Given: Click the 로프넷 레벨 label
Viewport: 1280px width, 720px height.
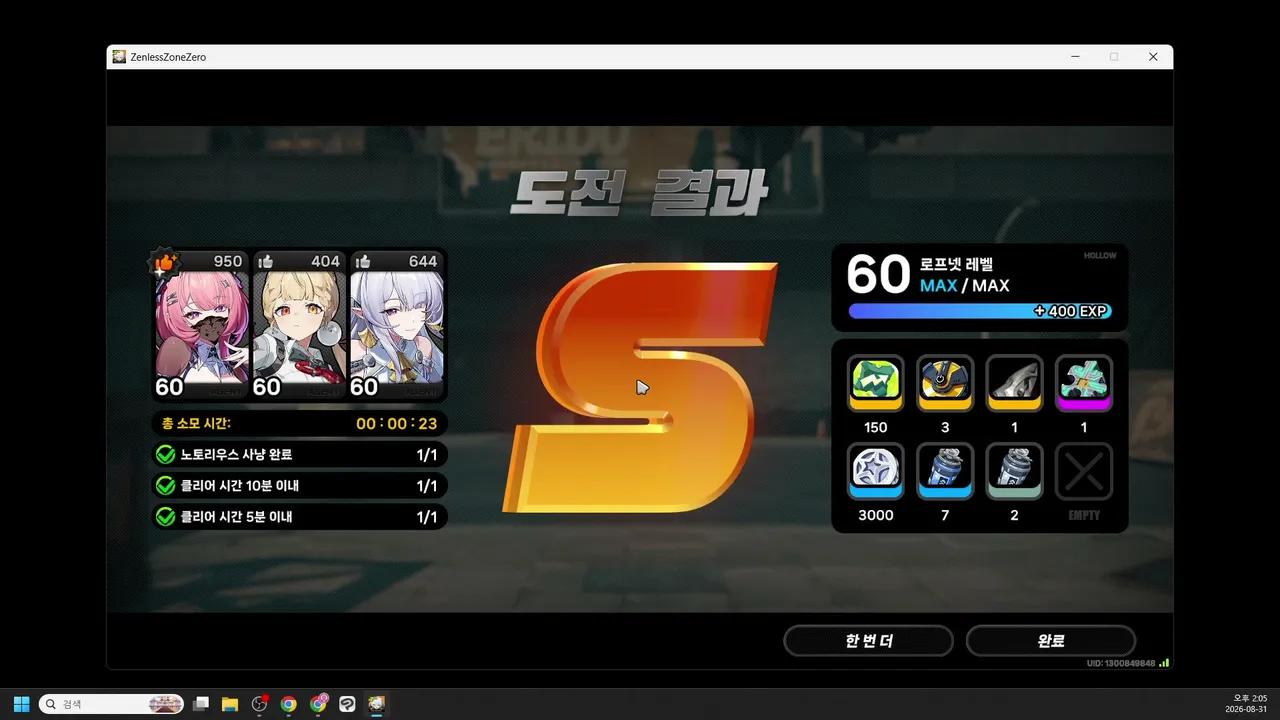Looking at the screenshot, I should tap(958, 265).
